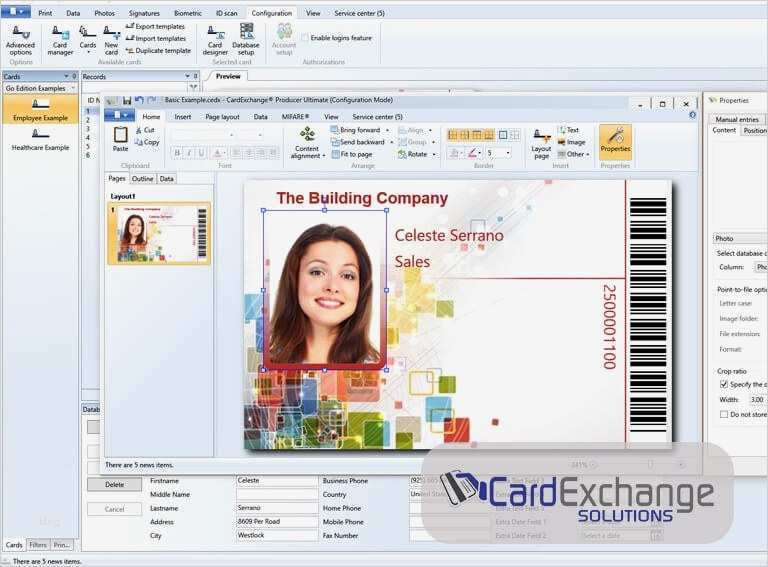Click Duplicate template
The width and height of the screenshot is (768, 567).
(x=158, y=50)
